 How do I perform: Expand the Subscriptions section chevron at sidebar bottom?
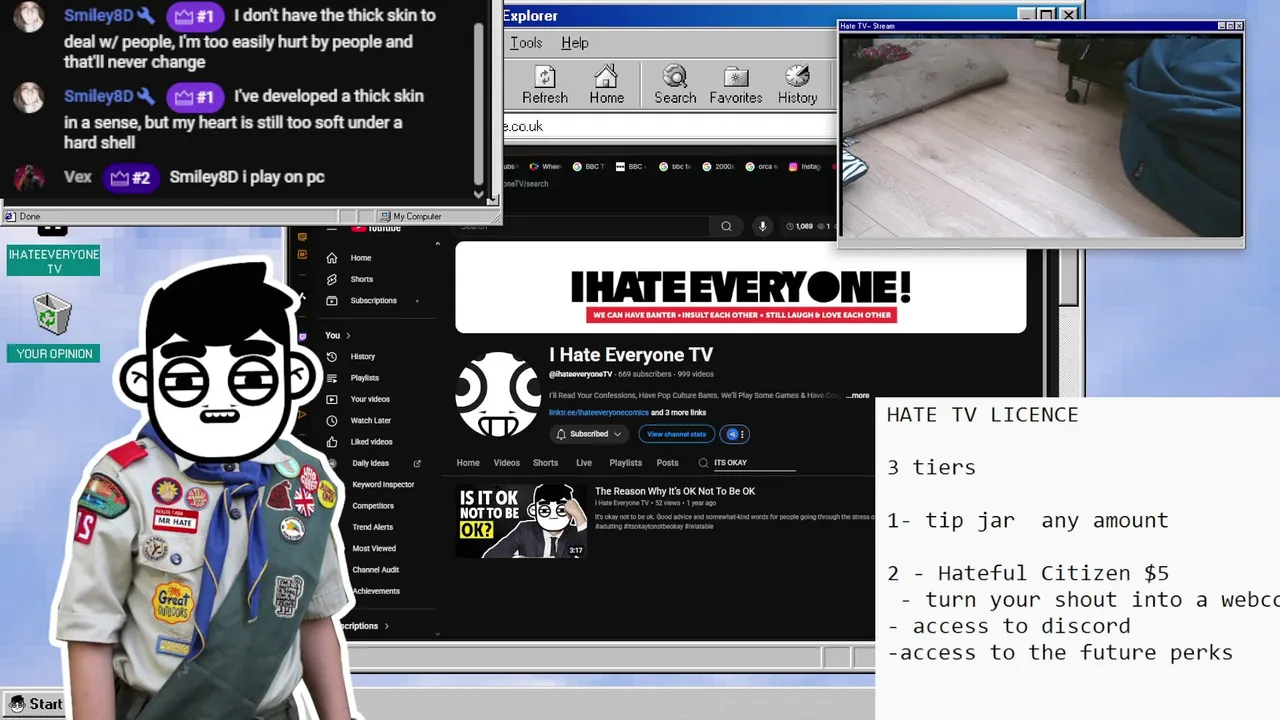386,626
